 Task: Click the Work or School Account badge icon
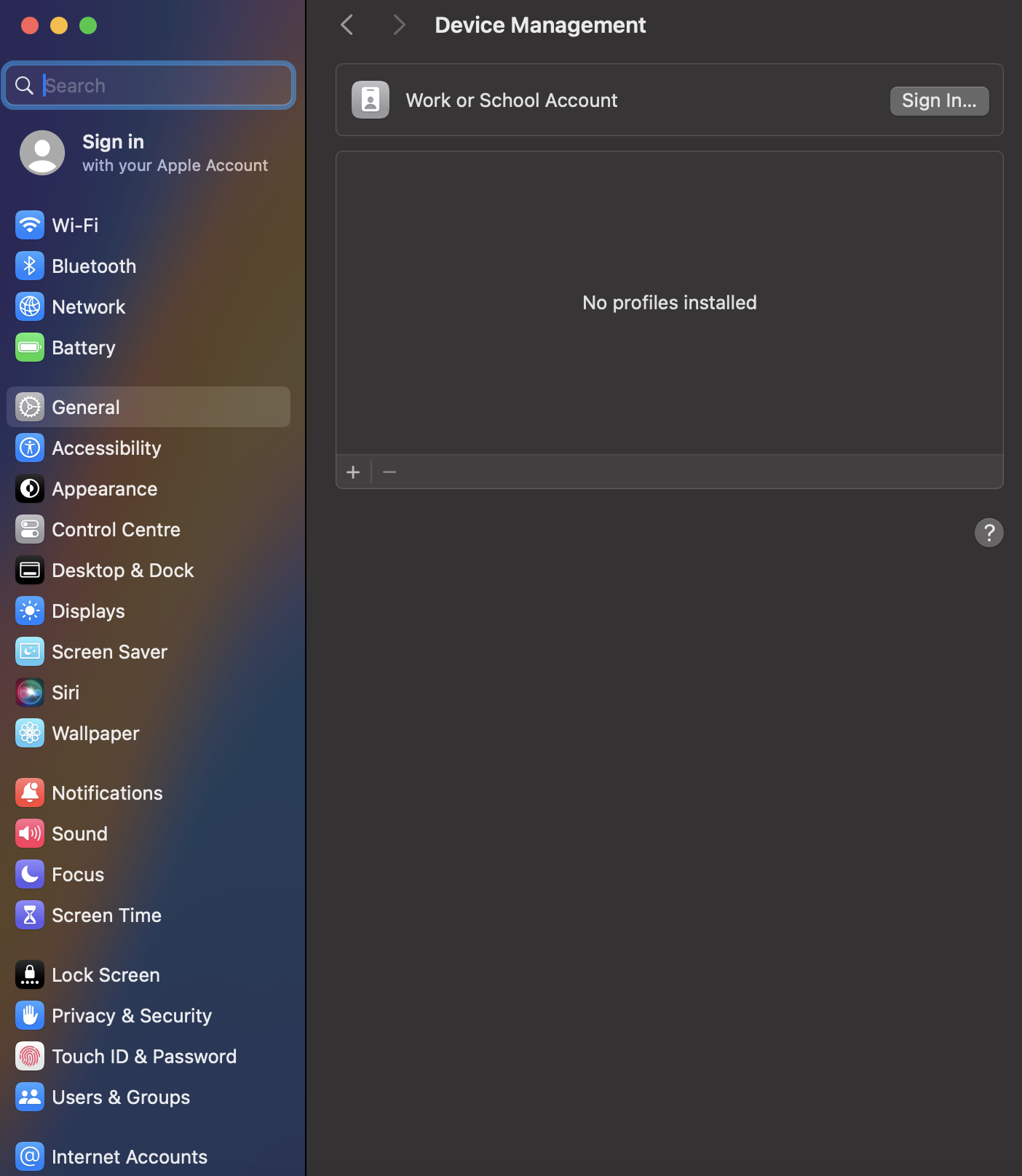tap(371, 100)
